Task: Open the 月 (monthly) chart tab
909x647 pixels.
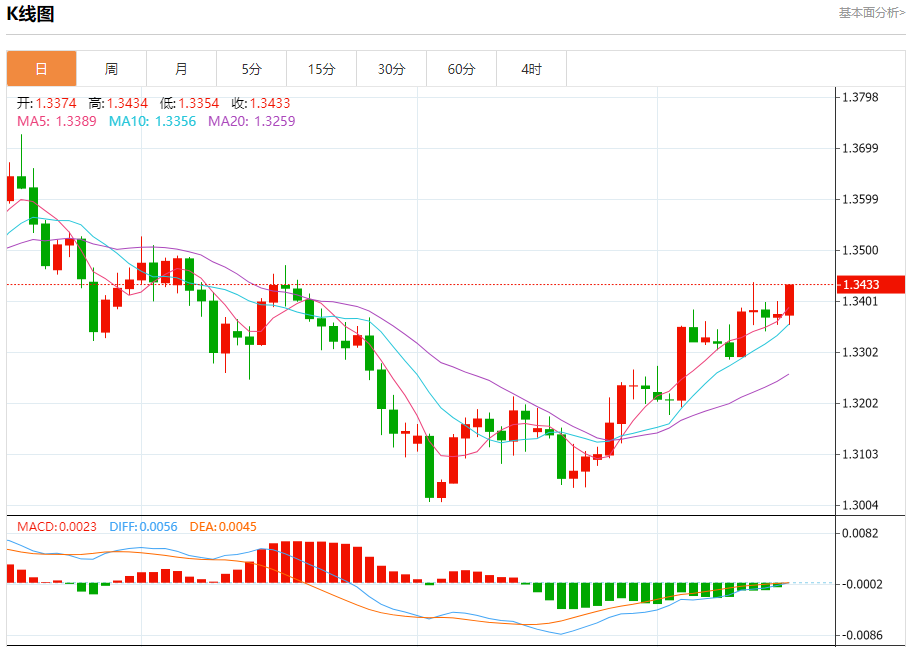Action: (181, 69)
